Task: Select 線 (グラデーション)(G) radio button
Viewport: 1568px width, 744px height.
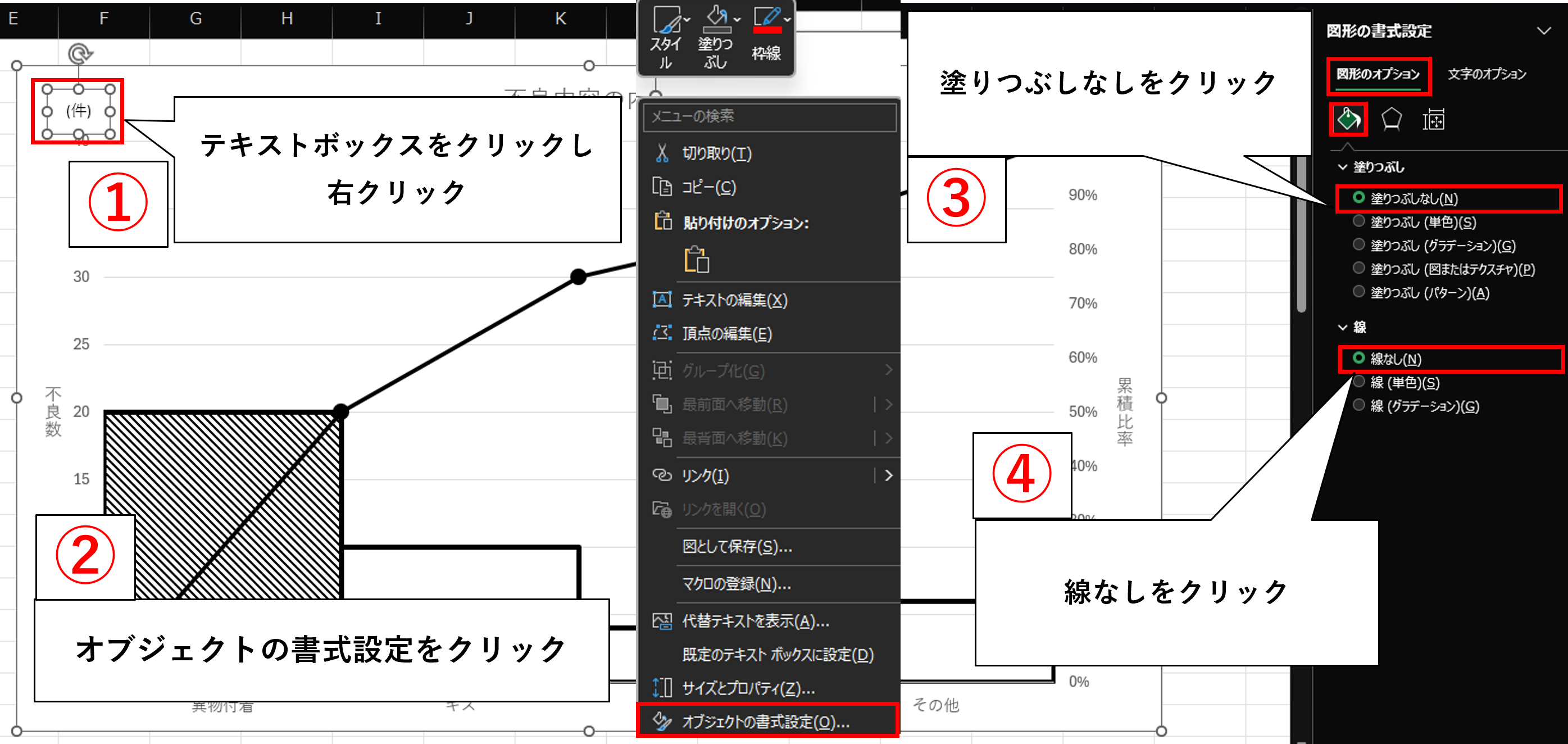Action: point(1358,405)
